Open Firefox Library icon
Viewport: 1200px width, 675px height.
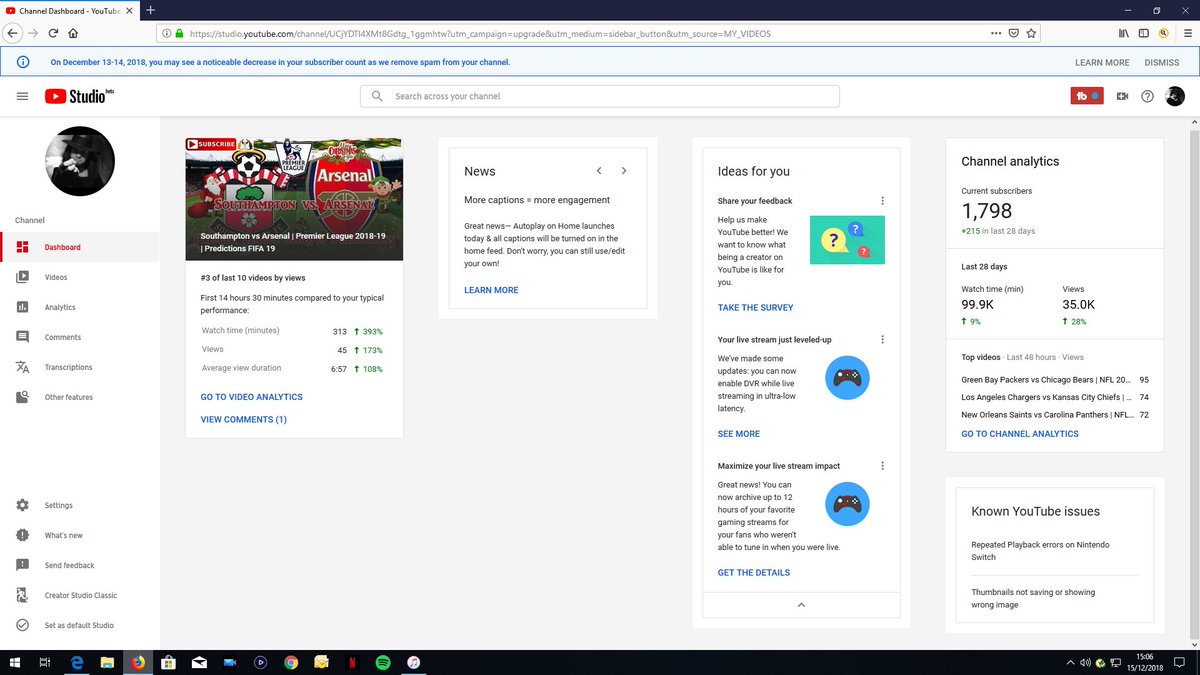coord(1123,33)
